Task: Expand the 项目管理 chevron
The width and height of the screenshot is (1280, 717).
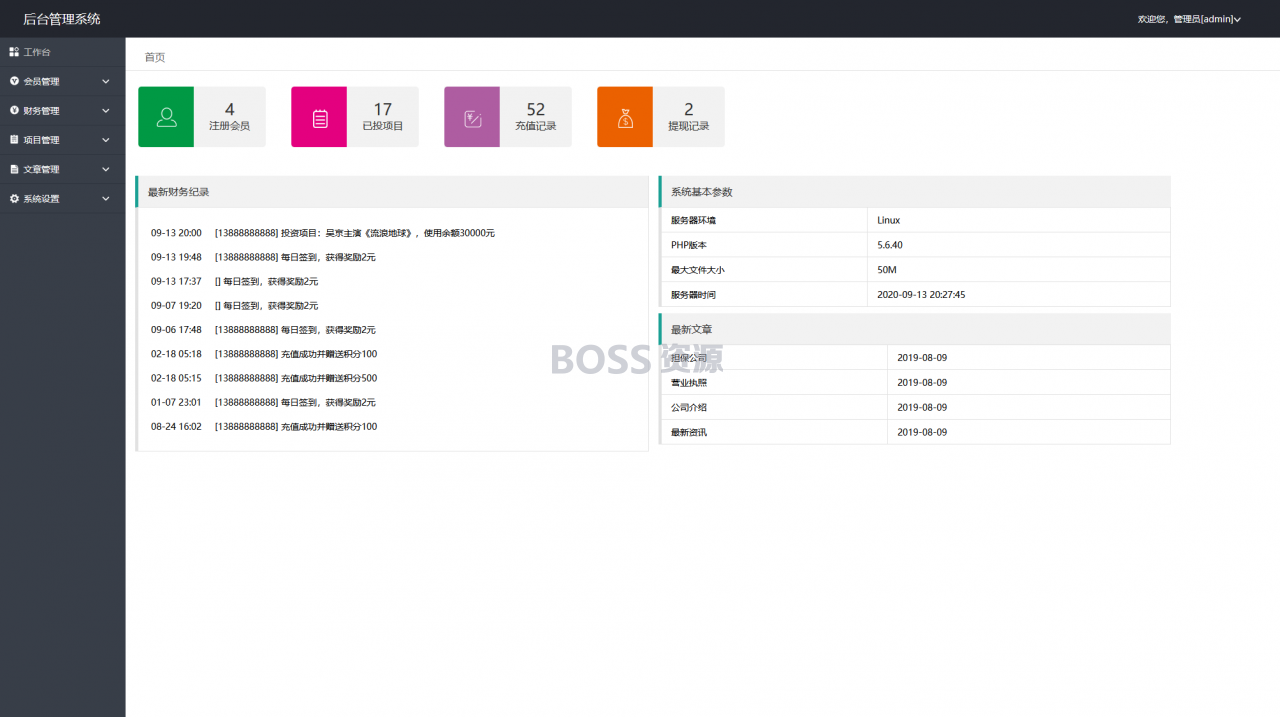Action: coord(106,140)
